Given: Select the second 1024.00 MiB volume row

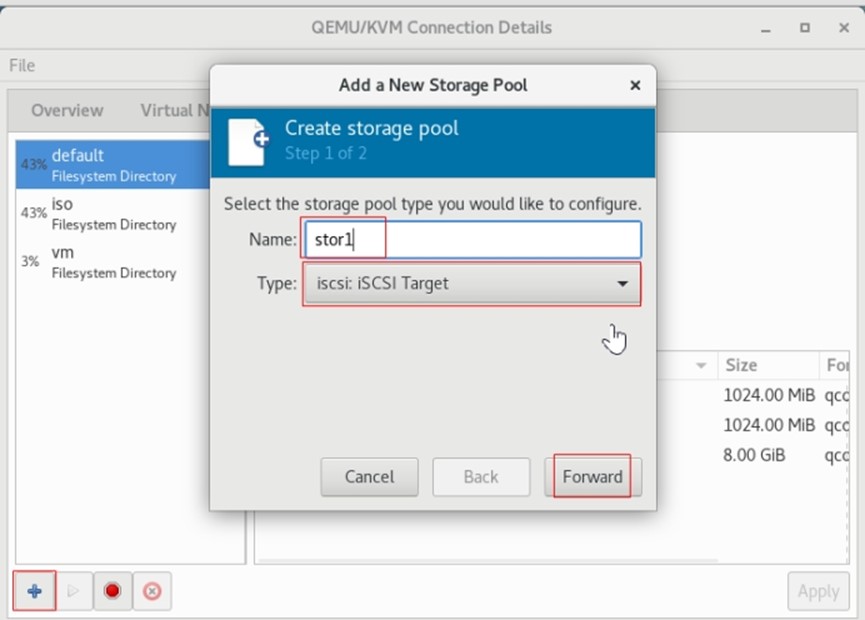Looking at the screenshot, I should click(x=753, y=425).
